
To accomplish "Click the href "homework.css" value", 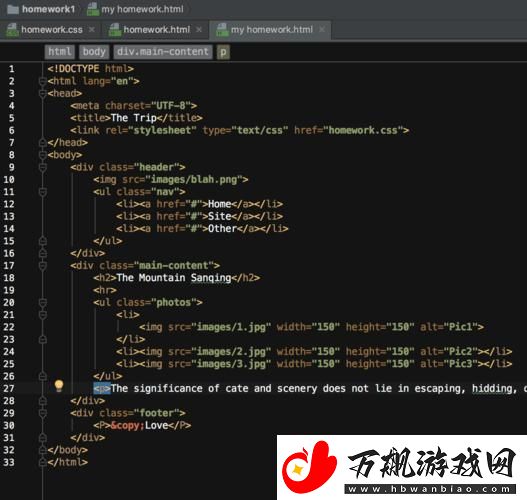I will pyautogui.click(x=363, y=130).
